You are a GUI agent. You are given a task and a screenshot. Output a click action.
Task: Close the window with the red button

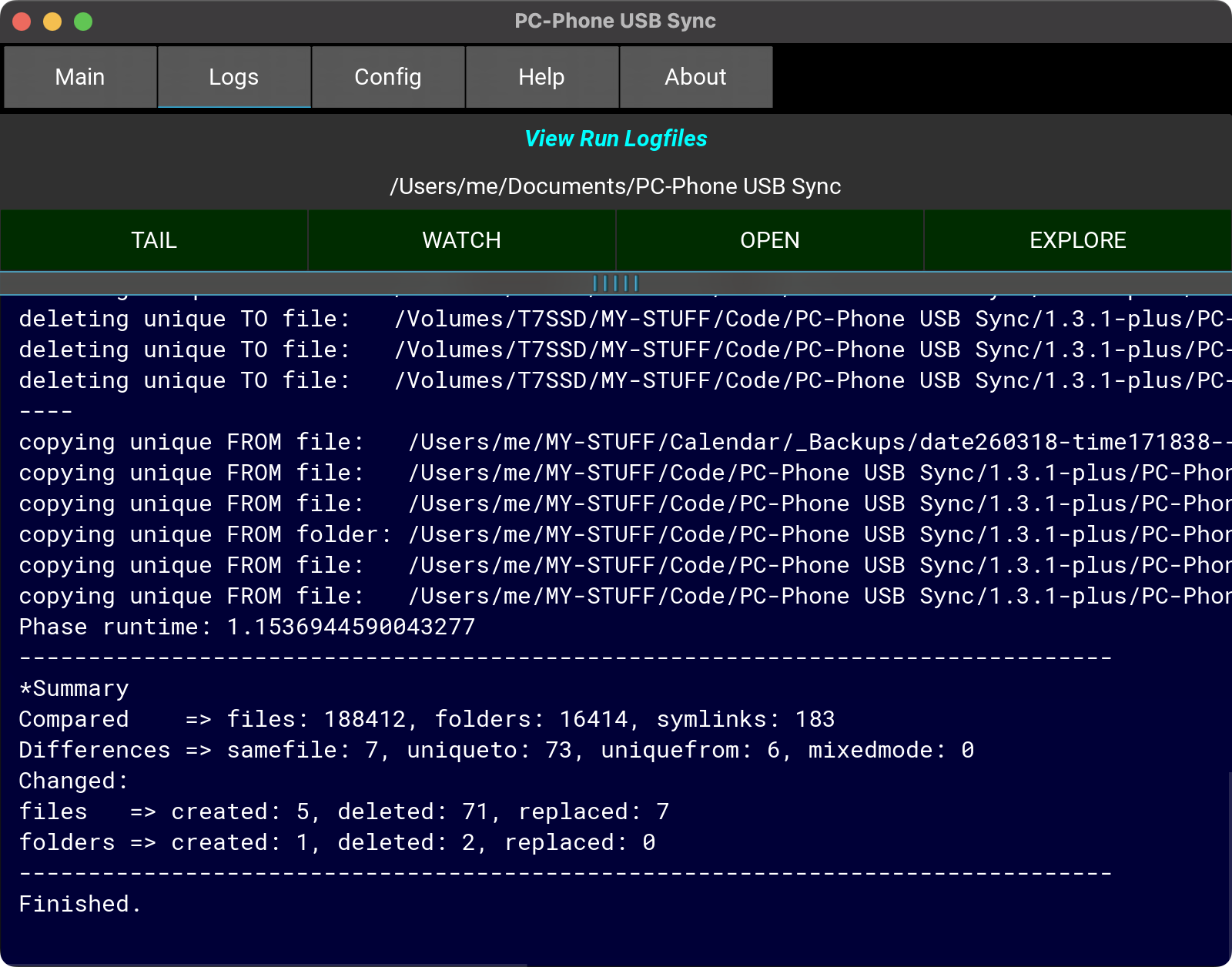tap(22, 22)
